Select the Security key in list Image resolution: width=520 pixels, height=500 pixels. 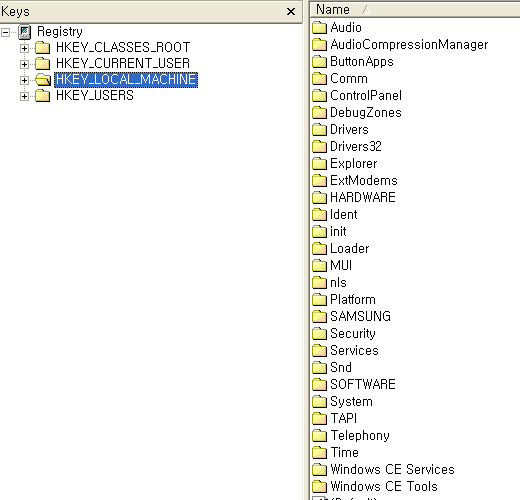pyautogui.click(x=353, y=333)
